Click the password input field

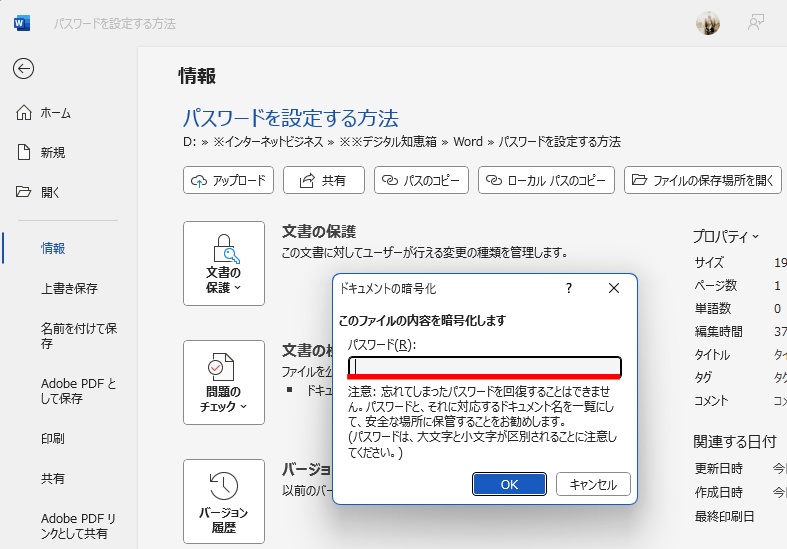[485, 367]
